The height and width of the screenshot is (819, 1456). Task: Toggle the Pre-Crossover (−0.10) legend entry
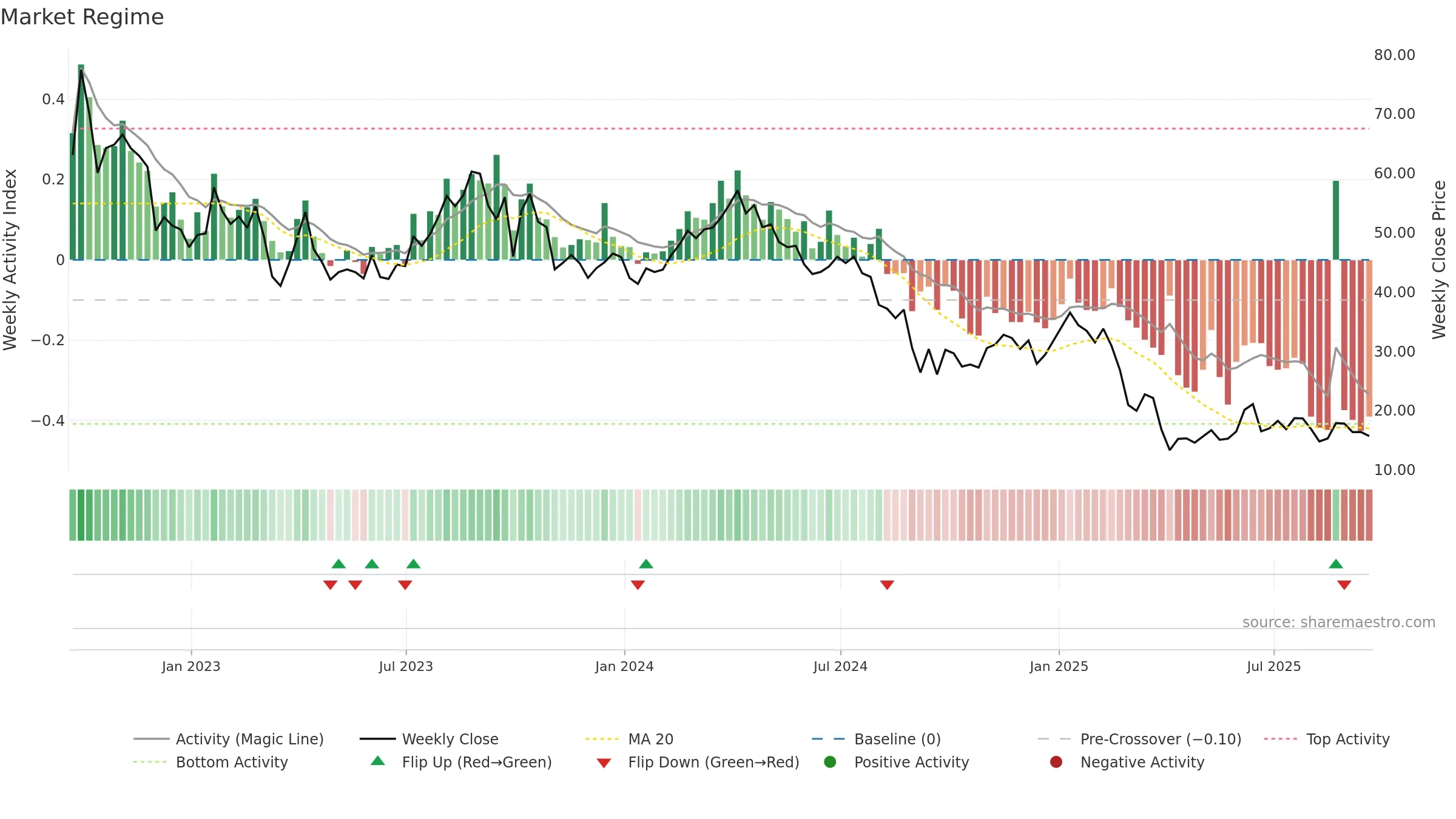[1139, 739]
